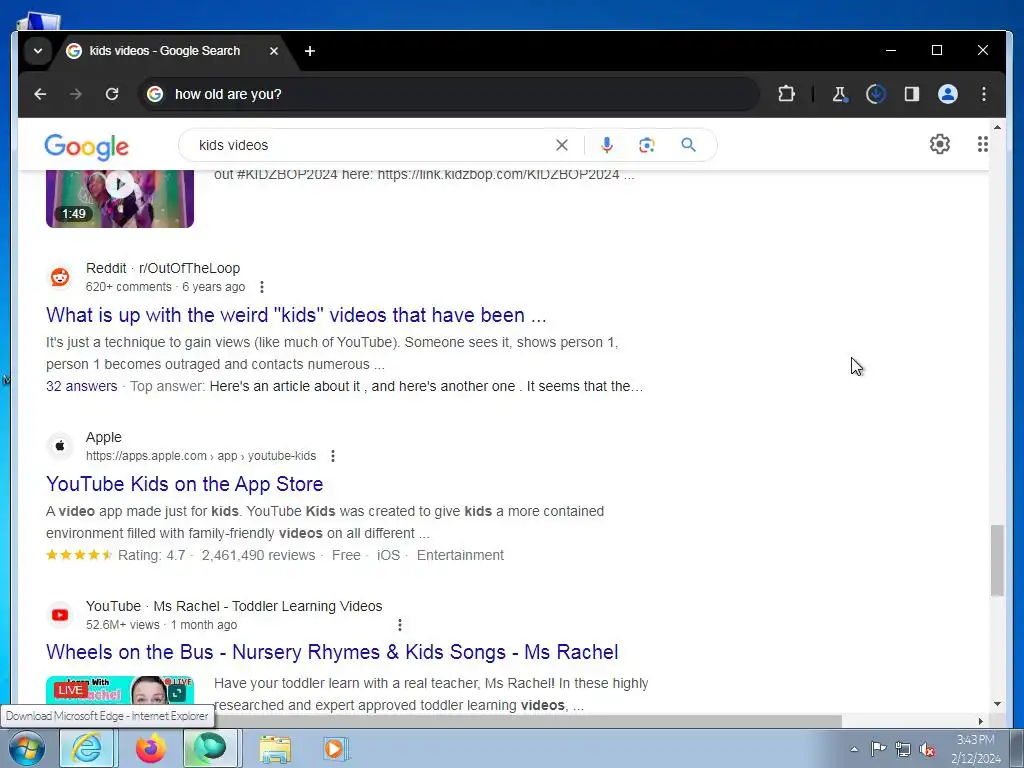Viewport: 1024px width, 768px height.
Task: Click the page scroll down arrow
Action: pyautogui.click(x=997, y=704)
